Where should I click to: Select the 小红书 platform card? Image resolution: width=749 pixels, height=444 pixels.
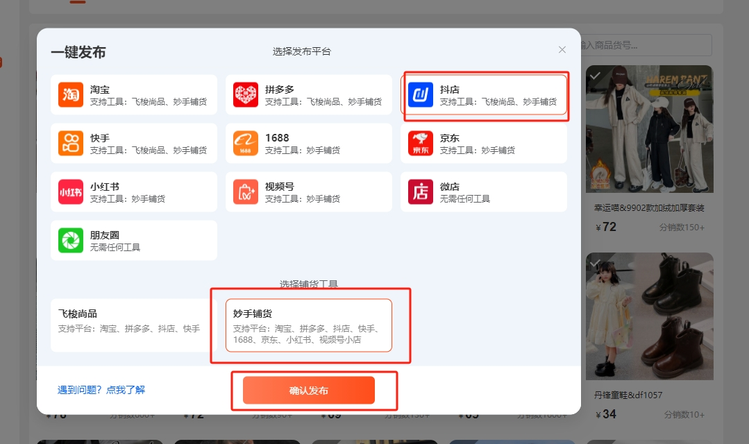[134, 192]
